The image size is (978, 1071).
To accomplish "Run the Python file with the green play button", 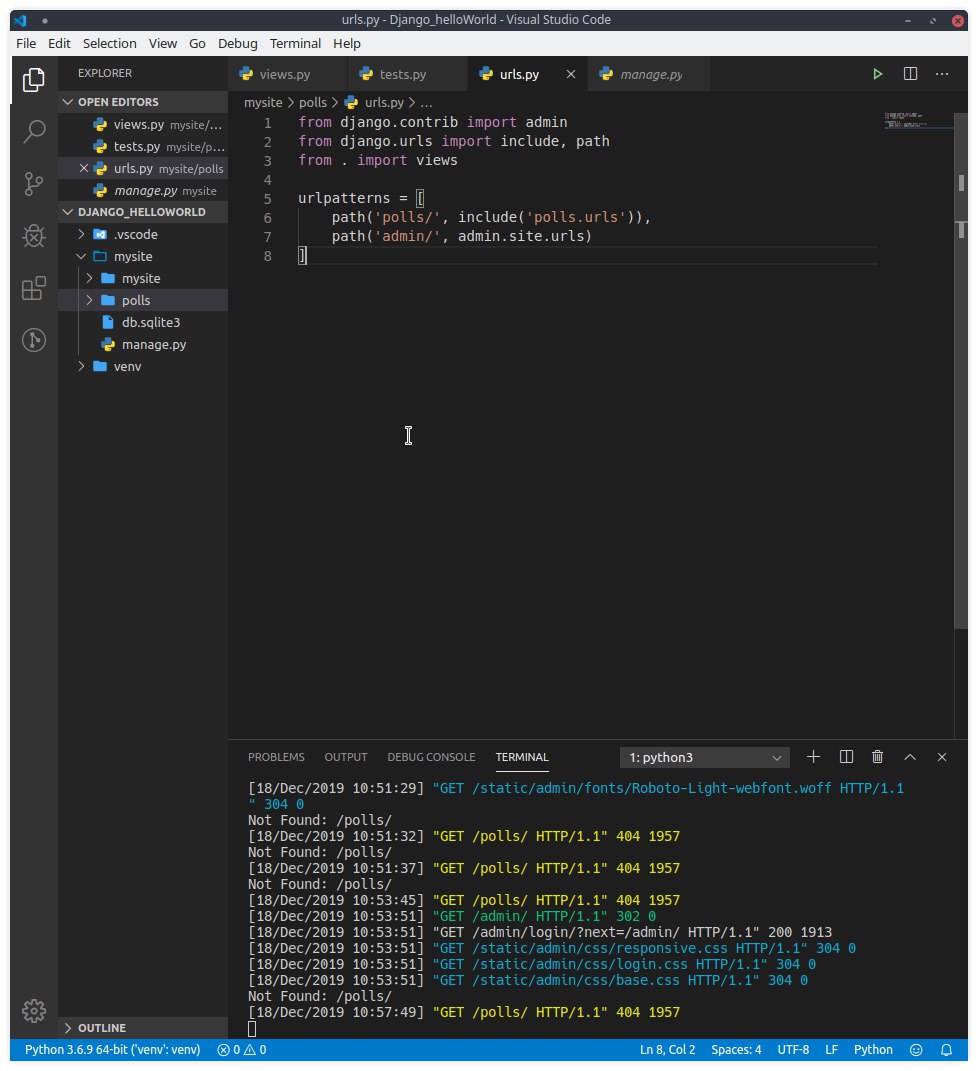I will [x=878, y=74].
